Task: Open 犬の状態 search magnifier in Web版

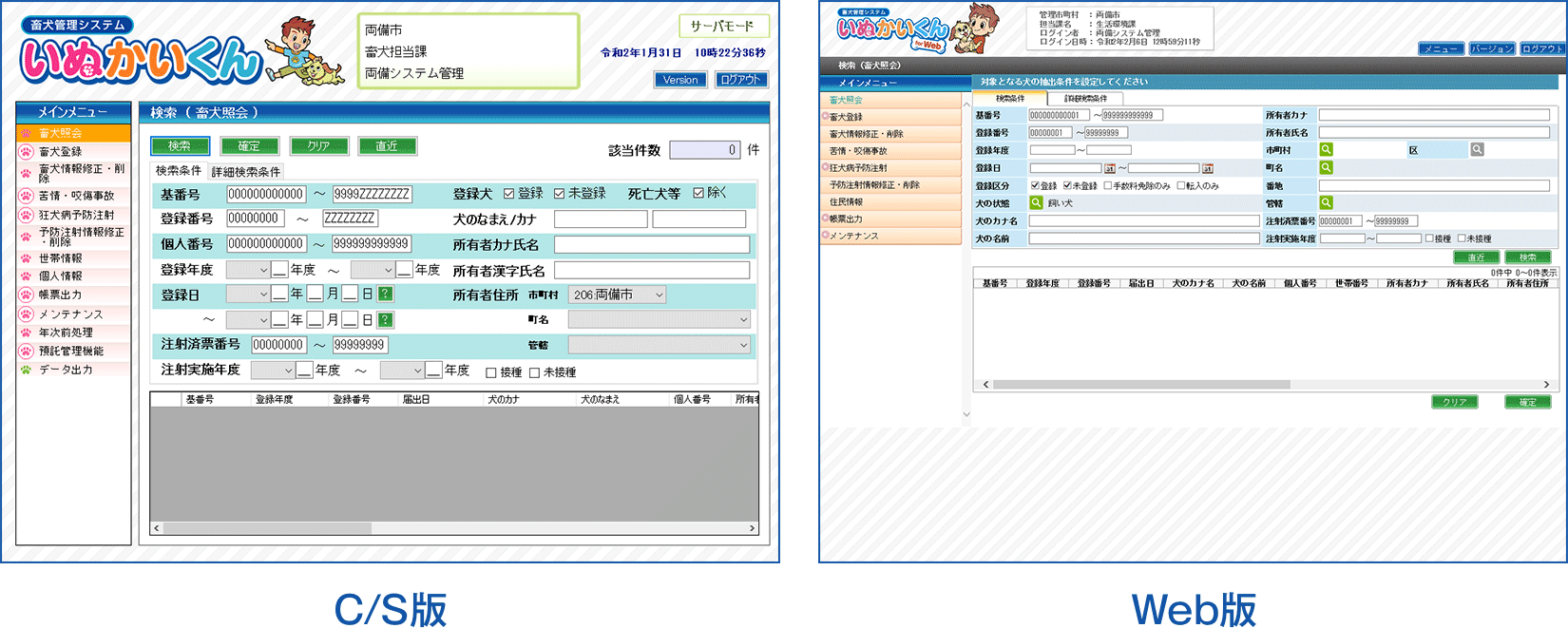Action: click(1036, 202)
